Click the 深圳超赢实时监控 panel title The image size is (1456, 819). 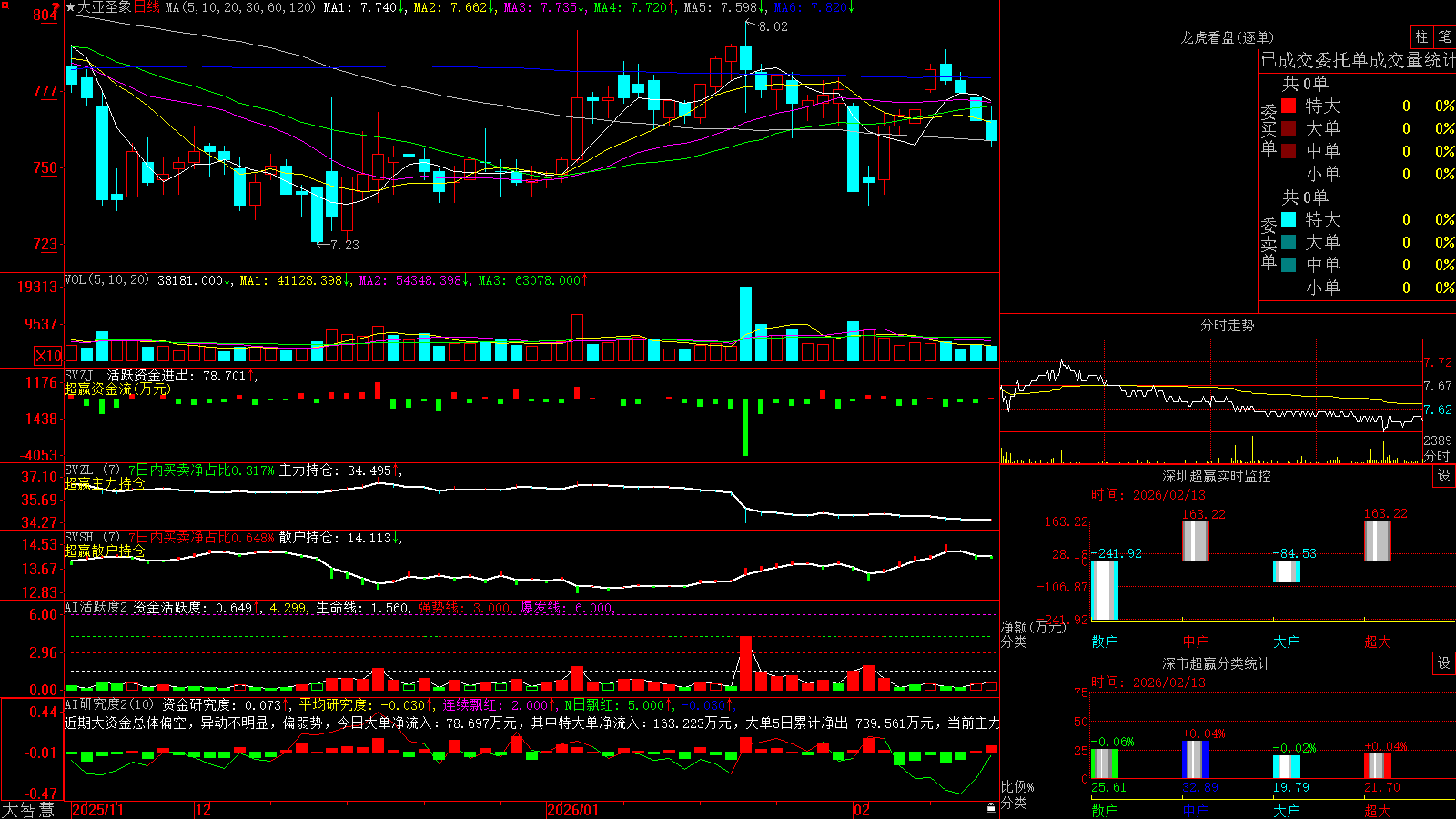(1216, 476)
